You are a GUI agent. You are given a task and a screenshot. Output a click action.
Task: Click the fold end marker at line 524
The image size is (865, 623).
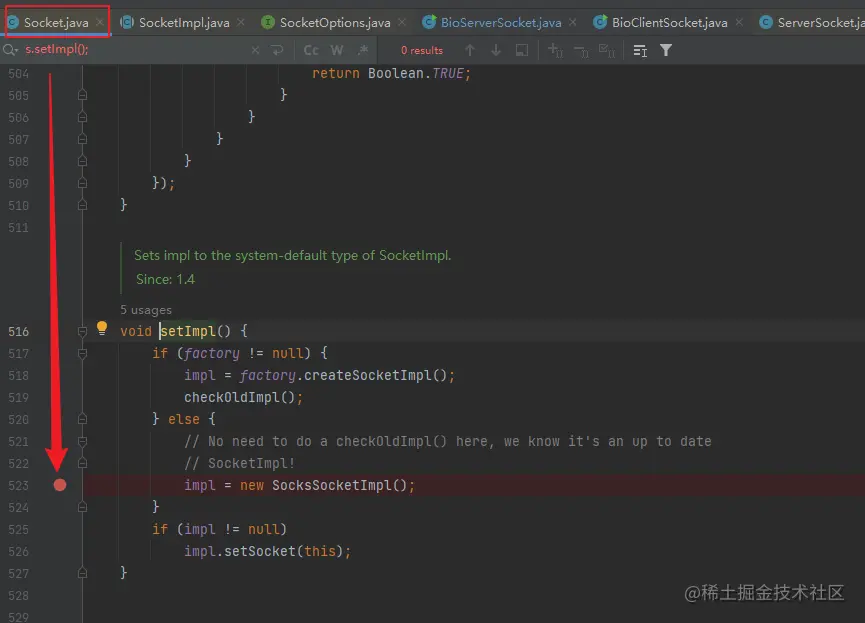(82, 507)
